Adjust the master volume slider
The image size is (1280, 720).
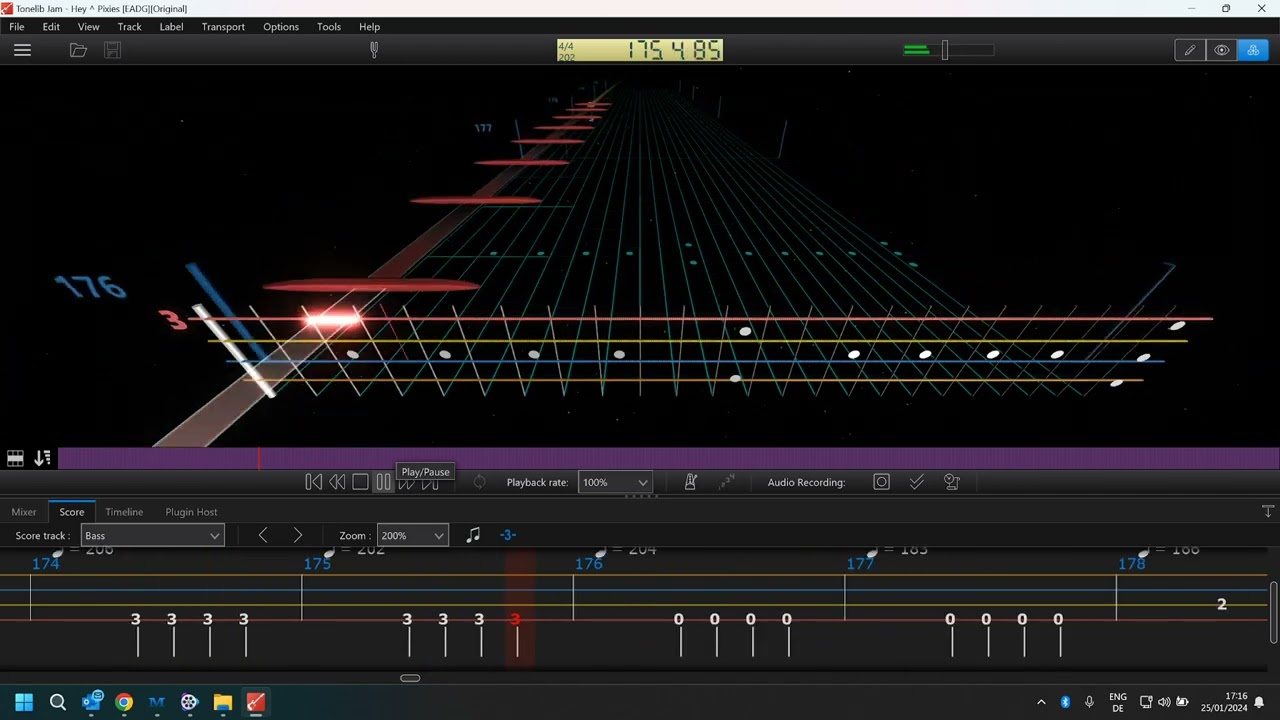point(947,50)
